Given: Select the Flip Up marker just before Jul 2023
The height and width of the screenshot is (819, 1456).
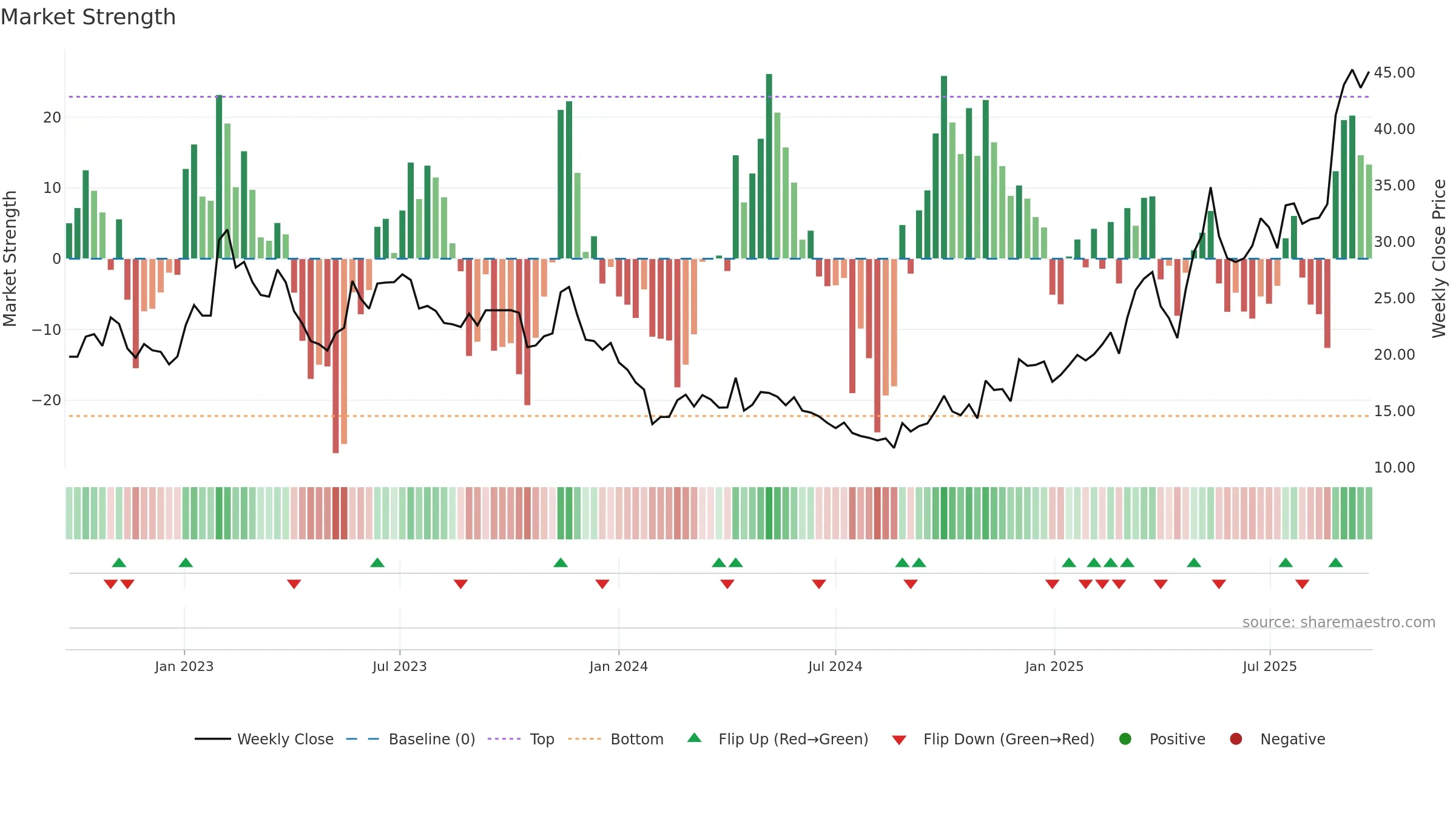Looking at the screenshot, I should tap(377, 562).
